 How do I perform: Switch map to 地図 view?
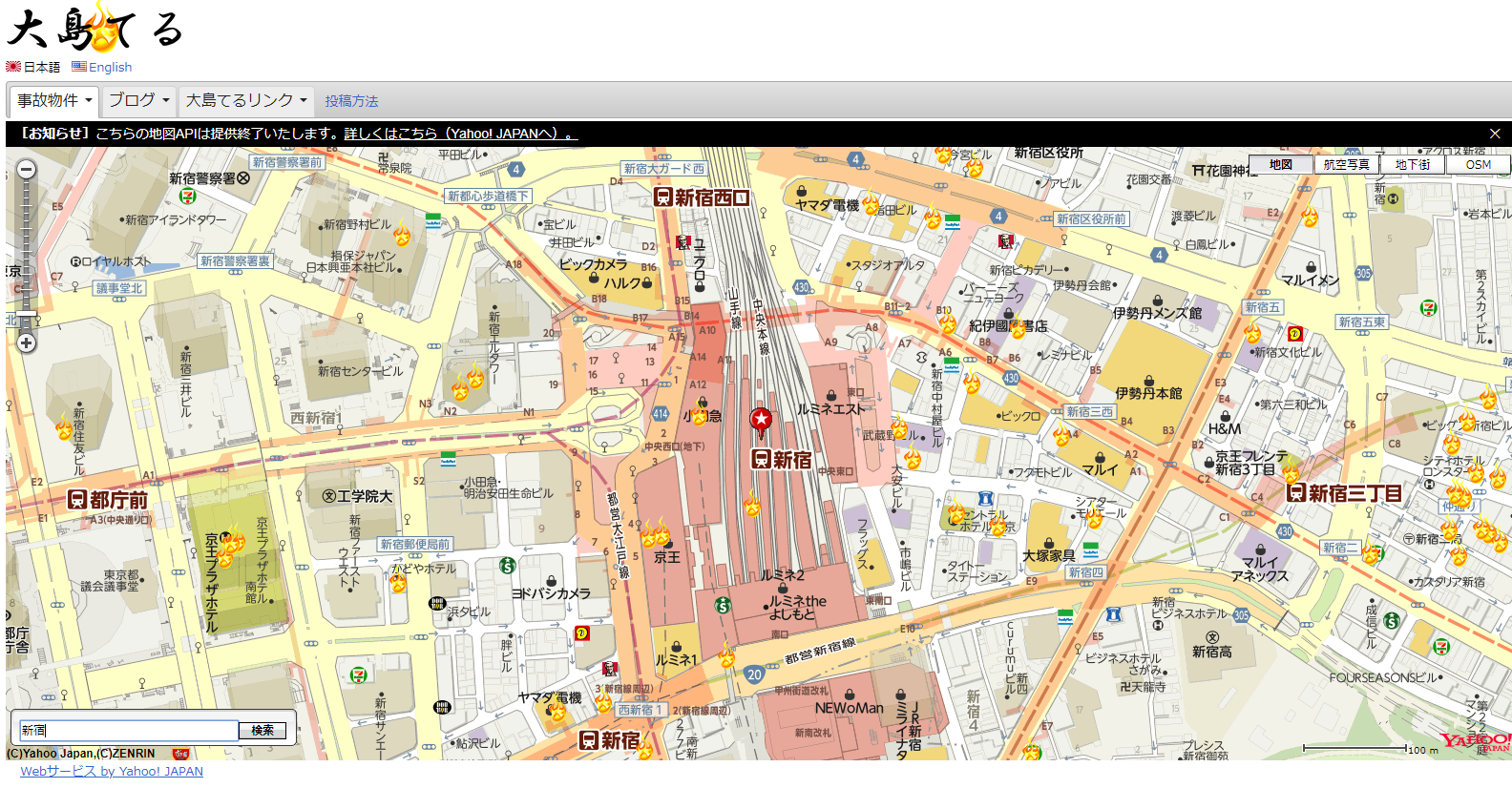click(x=1280, y=165)
